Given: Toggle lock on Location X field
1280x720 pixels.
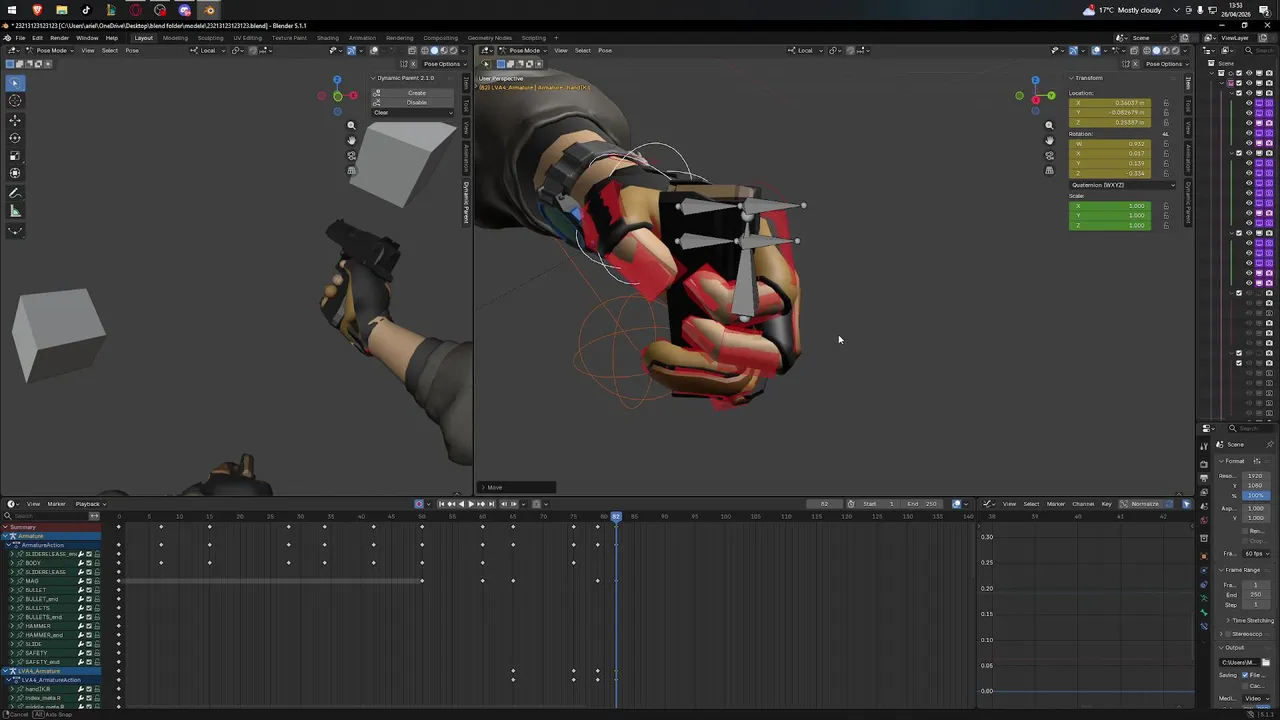Looking at the screenshot, I should 1165,103.
